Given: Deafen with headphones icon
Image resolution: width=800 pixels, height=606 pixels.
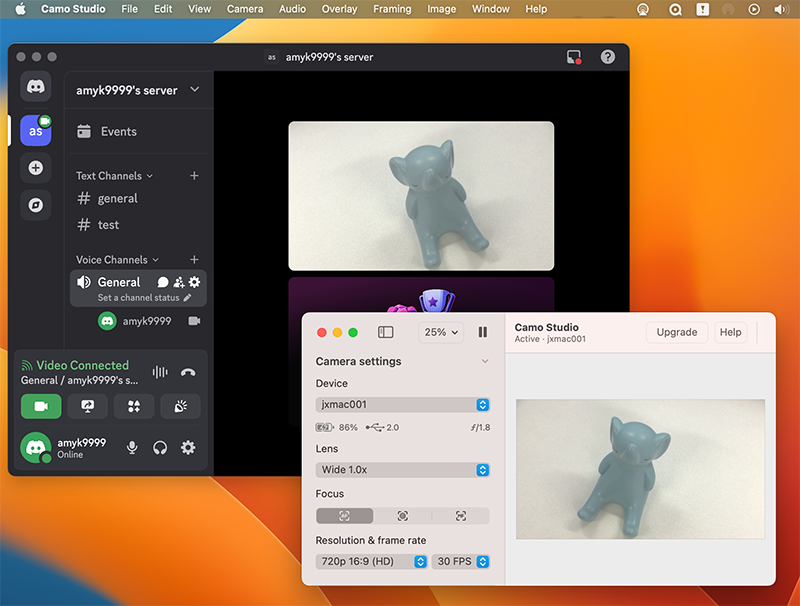Looking at the screenshot, I should (x=160, y=448).
